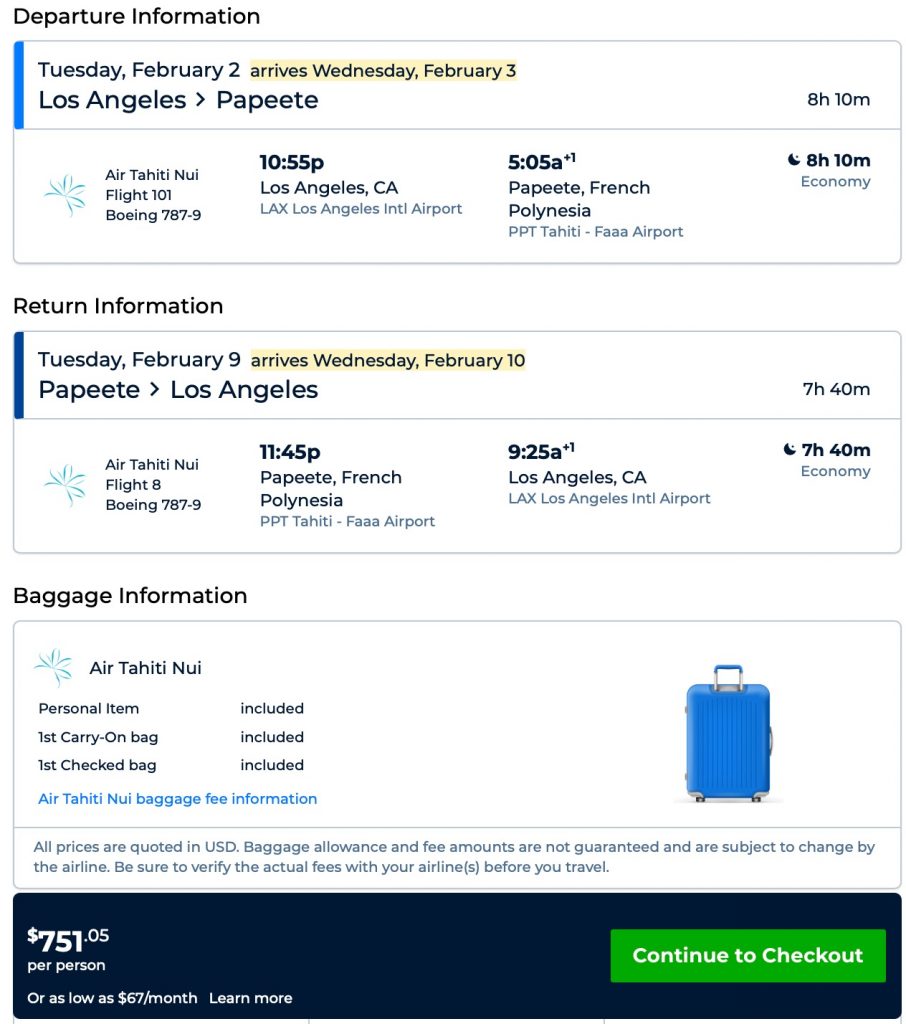This screenshot has height=1024, width=906.
Task: Click the blue suitcase image
Action: pos(728,733)
